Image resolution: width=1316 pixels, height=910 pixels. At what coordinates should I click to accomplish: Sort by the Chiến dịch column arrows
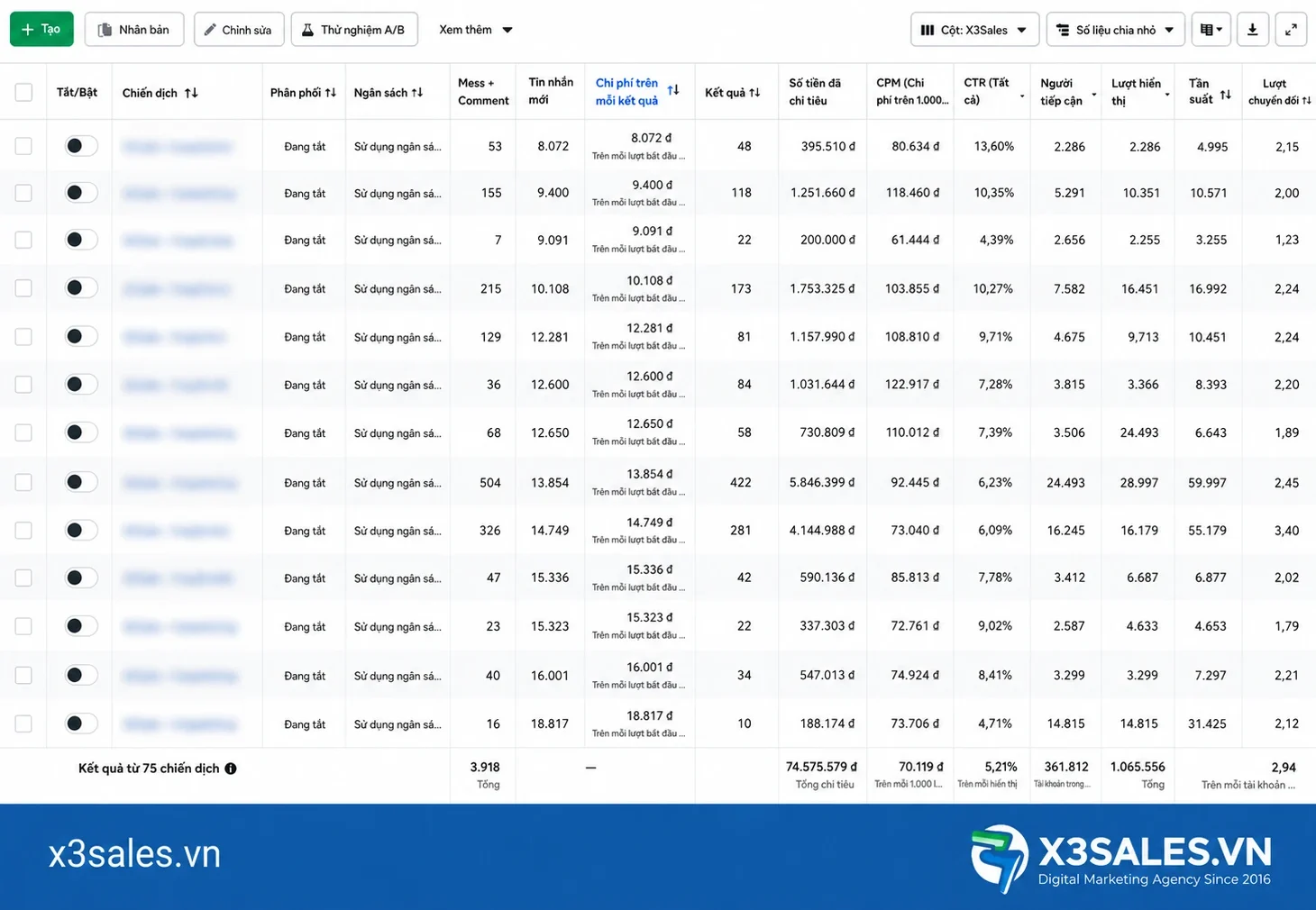click(191, 93)
